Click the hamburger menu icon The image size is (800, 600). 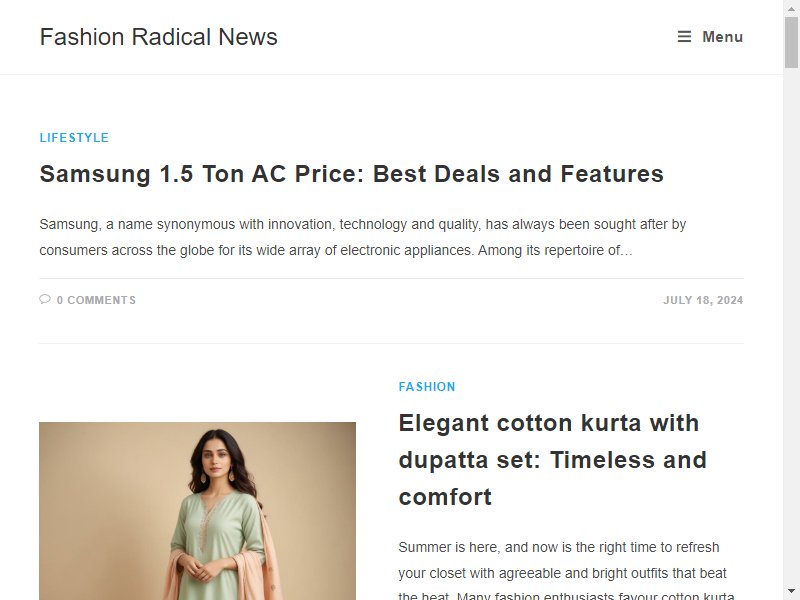point(684,37)
